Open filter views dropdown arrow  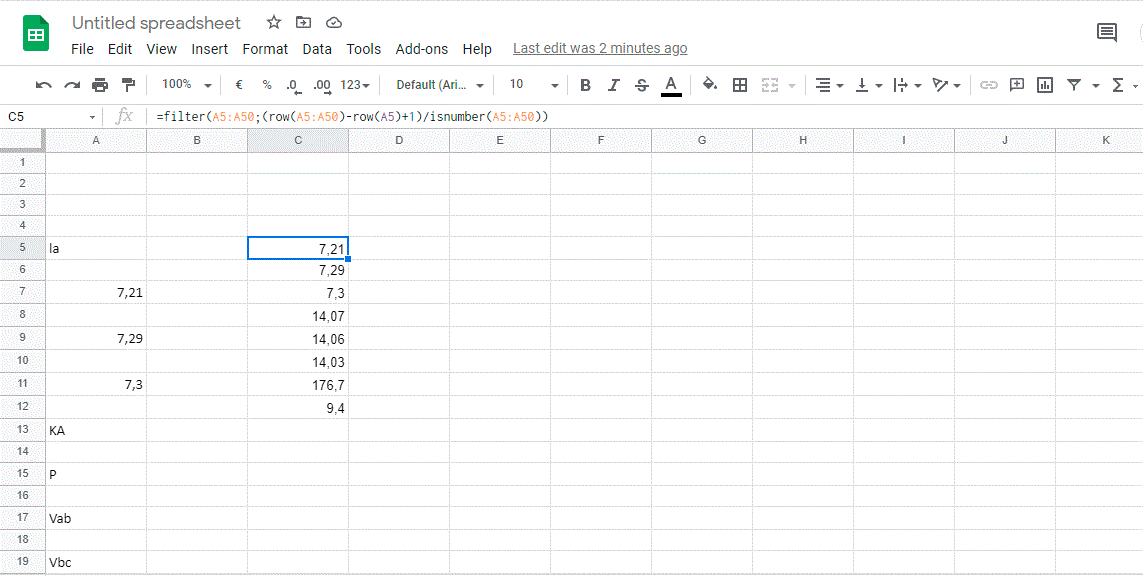(x=1096, y=86)
